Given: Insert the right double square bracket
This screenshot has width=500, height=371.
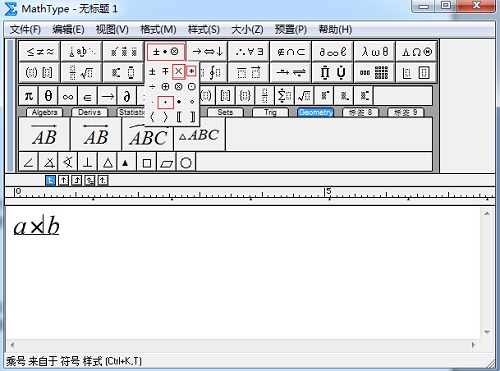Looking at the screenshot, I should (x=192, y=117).
